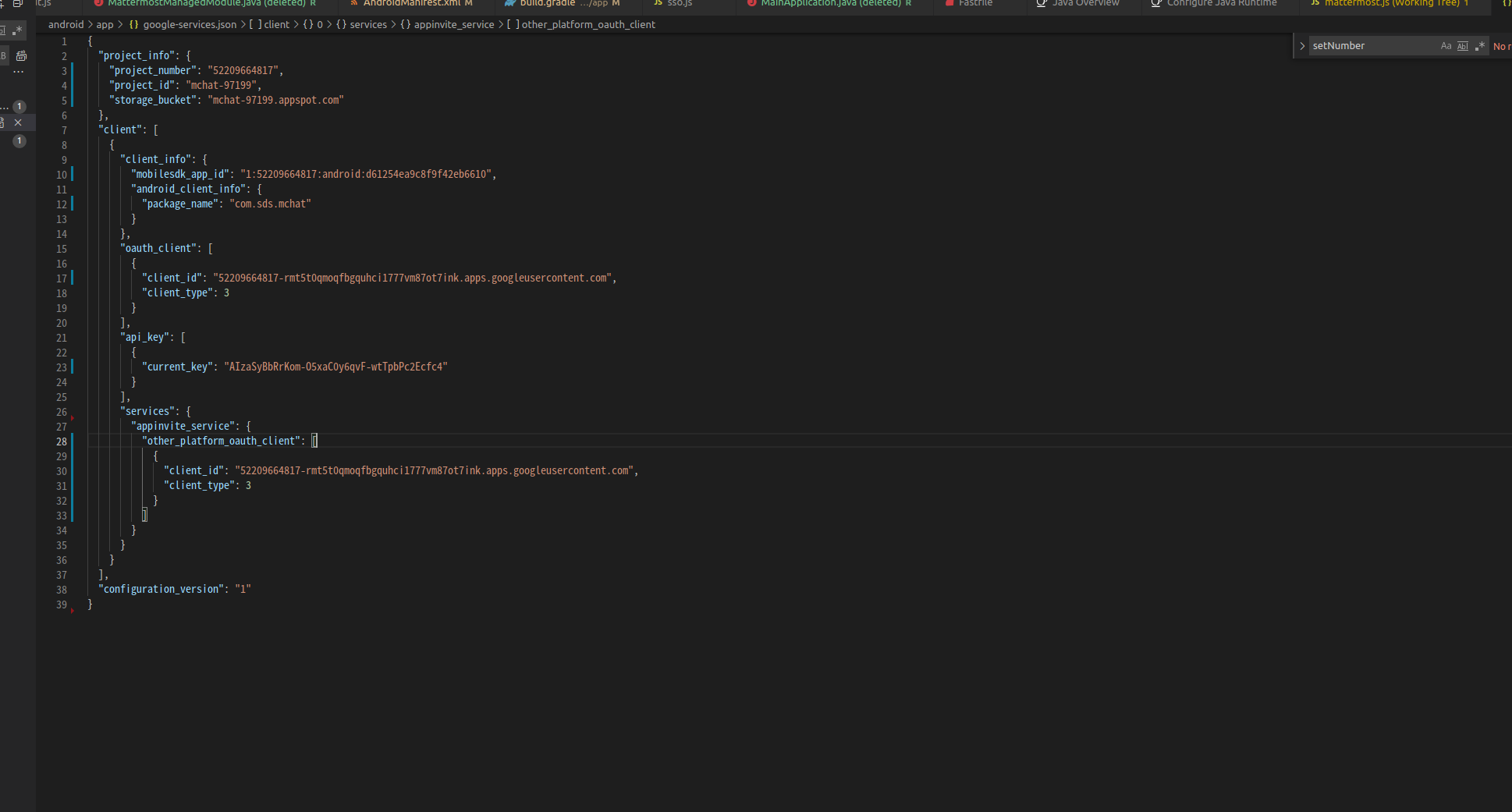Click the "mchat-97199.appspot.com" storage bucket value

pyautogui.click(x=275, y=100)
